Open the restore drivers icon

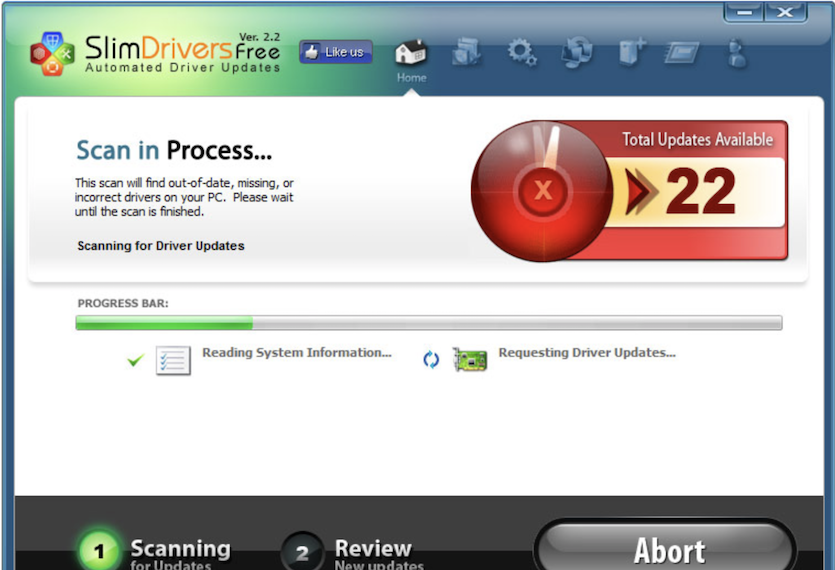pos(577,52)
